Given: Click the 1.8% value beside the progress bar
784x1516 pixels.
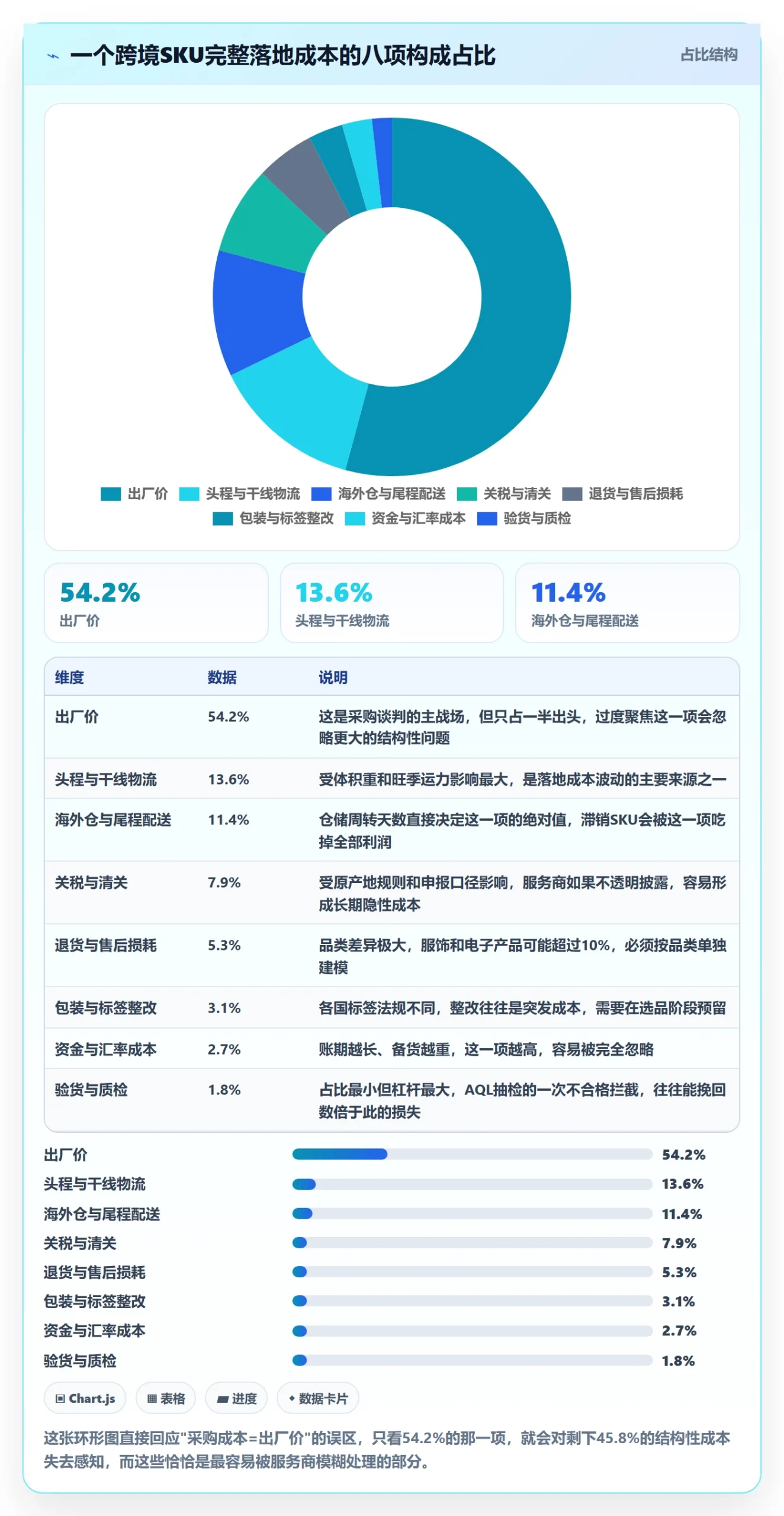Looking at the screenshot, I should (678, 1361).
